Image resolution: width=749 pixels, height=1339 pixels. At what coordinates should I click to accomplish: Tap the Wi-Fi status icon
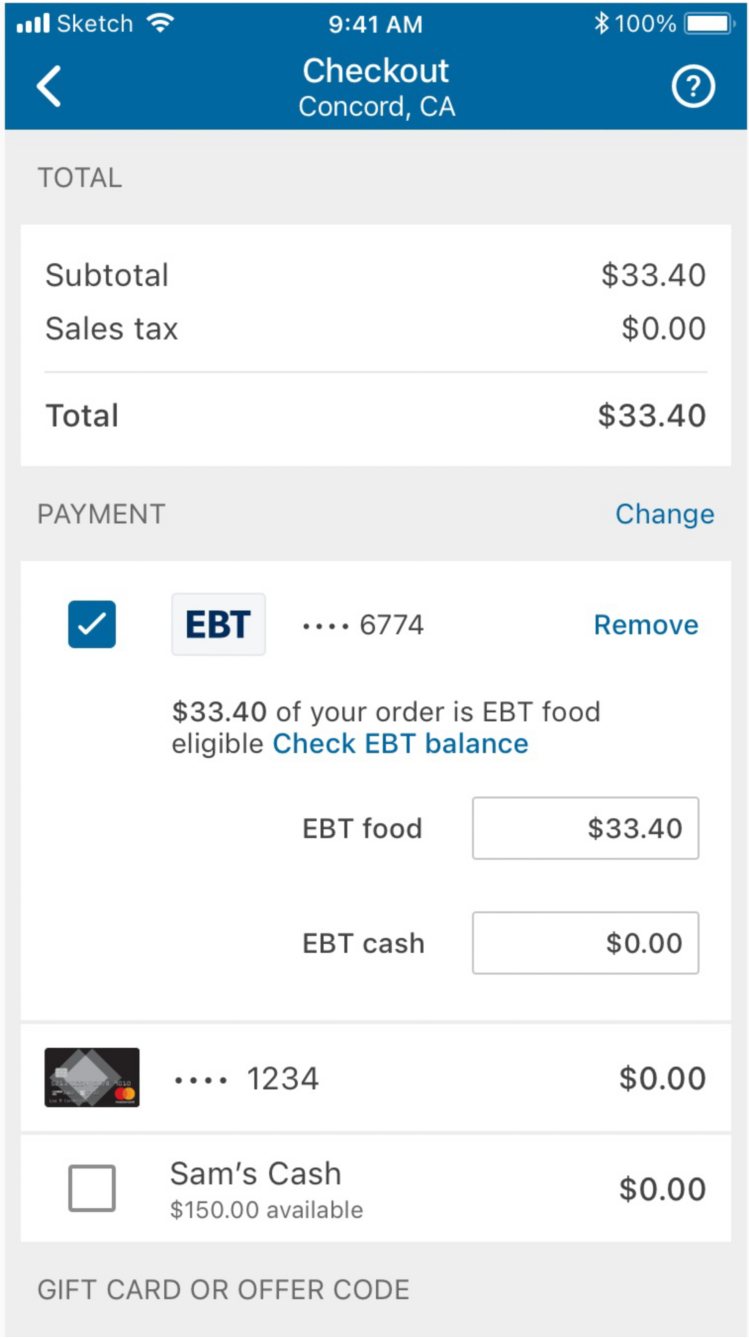tap(160, 23)
